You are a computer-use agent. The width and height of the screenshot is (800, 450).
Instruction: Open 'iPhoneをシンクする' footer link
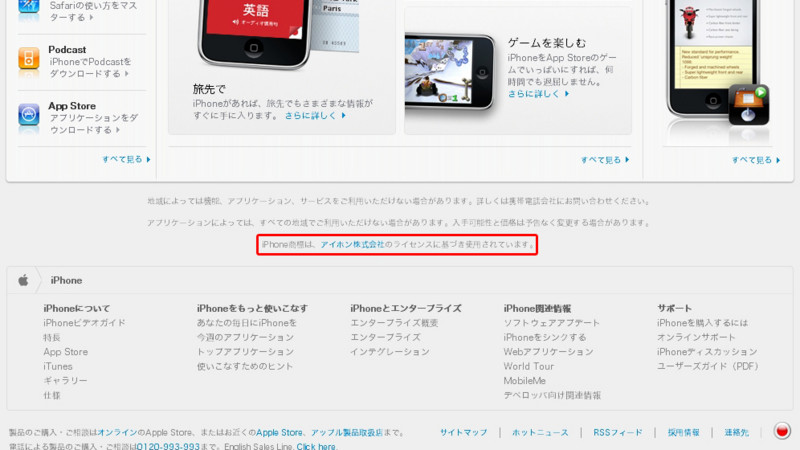(x=545, y=337)
